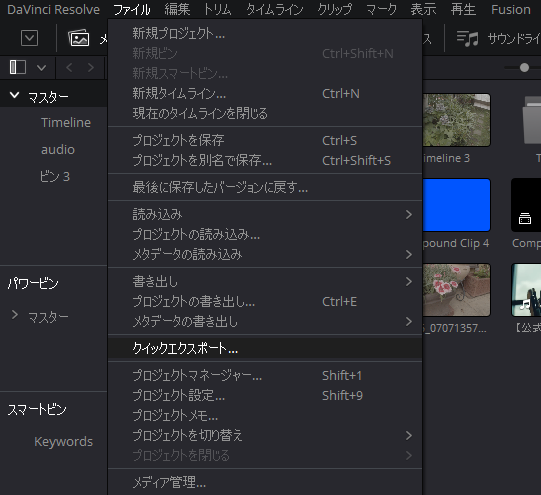Click クイックエクスポート... menu entry

[x=265, y=349]
